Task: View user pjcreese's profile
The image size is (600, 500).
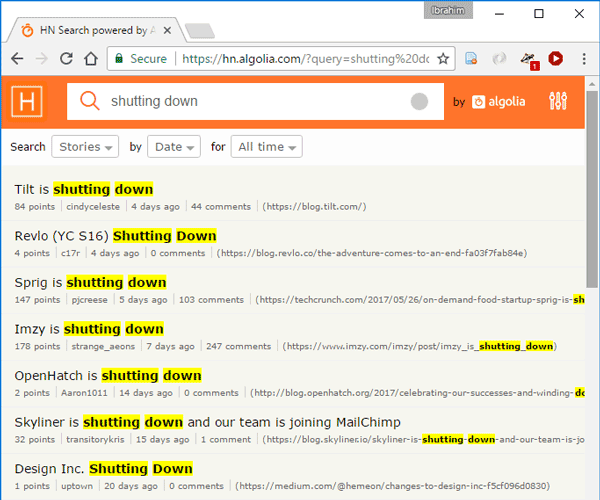Action: coord(90,300)
